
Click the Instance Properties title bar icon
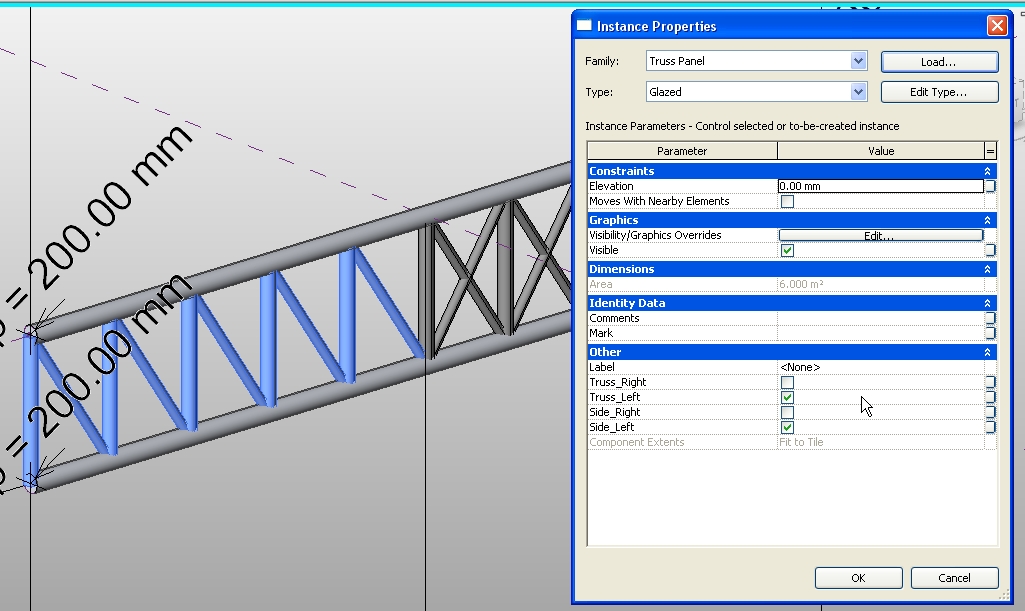tap(583, 25)
